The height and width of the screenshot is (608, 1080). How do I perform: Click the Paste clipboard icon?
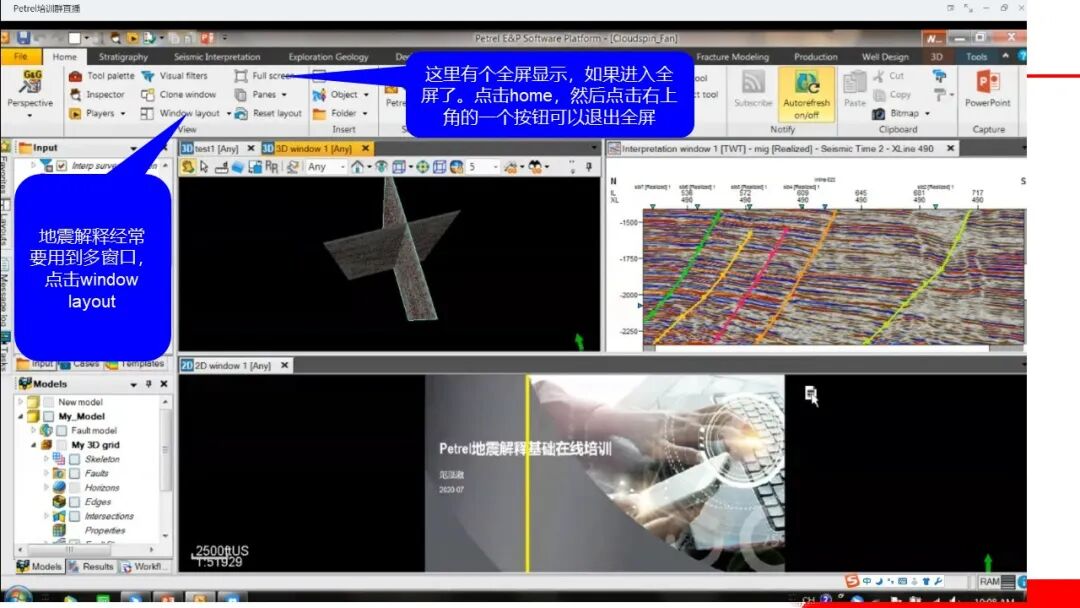click(x=854, y=84)
